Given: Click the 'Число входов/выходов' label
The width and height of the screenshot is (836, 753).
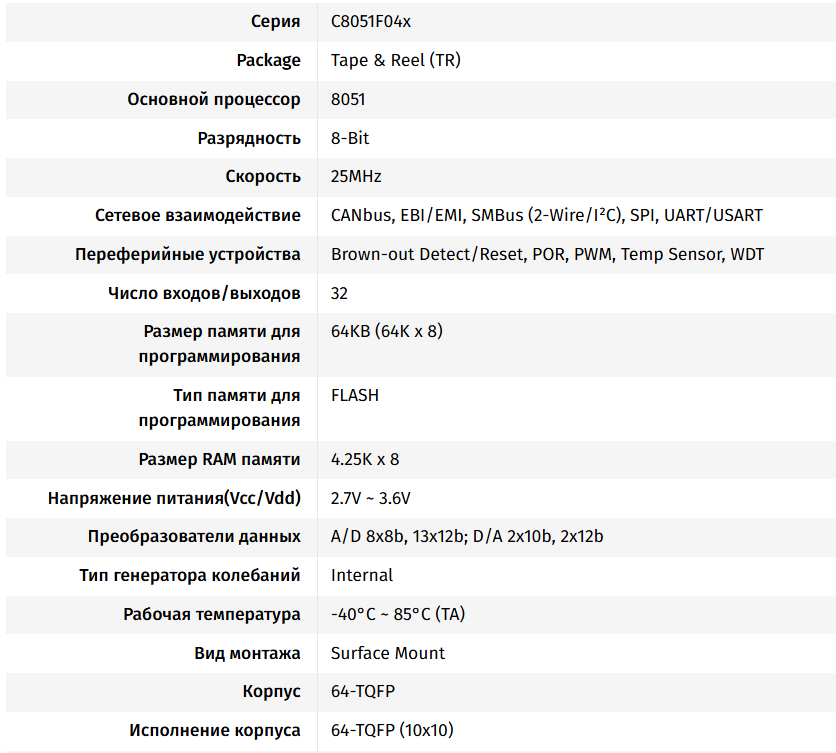Looking at the screenshot, I should (204, 293).
